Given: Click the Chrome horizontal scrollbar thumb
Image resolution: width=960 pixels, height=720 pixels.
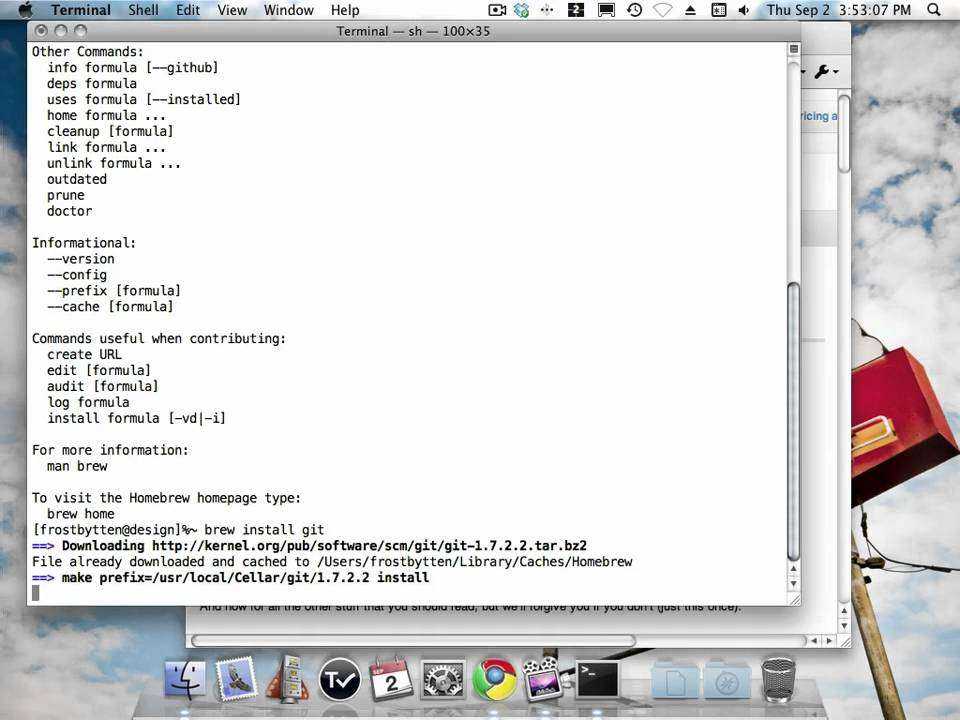Looking at the screenshot, I should pyautogui.click(x=413, y=640).
